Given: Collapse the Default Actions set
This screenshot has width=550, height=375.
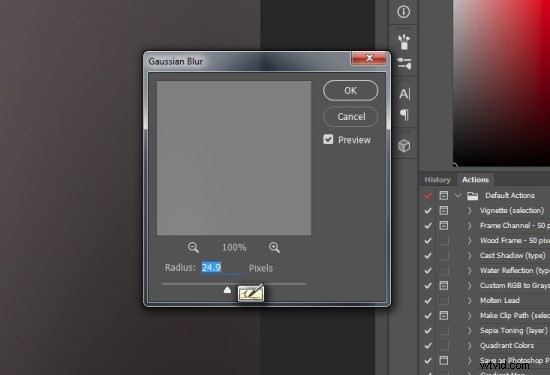Looking at the screenshot, I should coord(458,195).
